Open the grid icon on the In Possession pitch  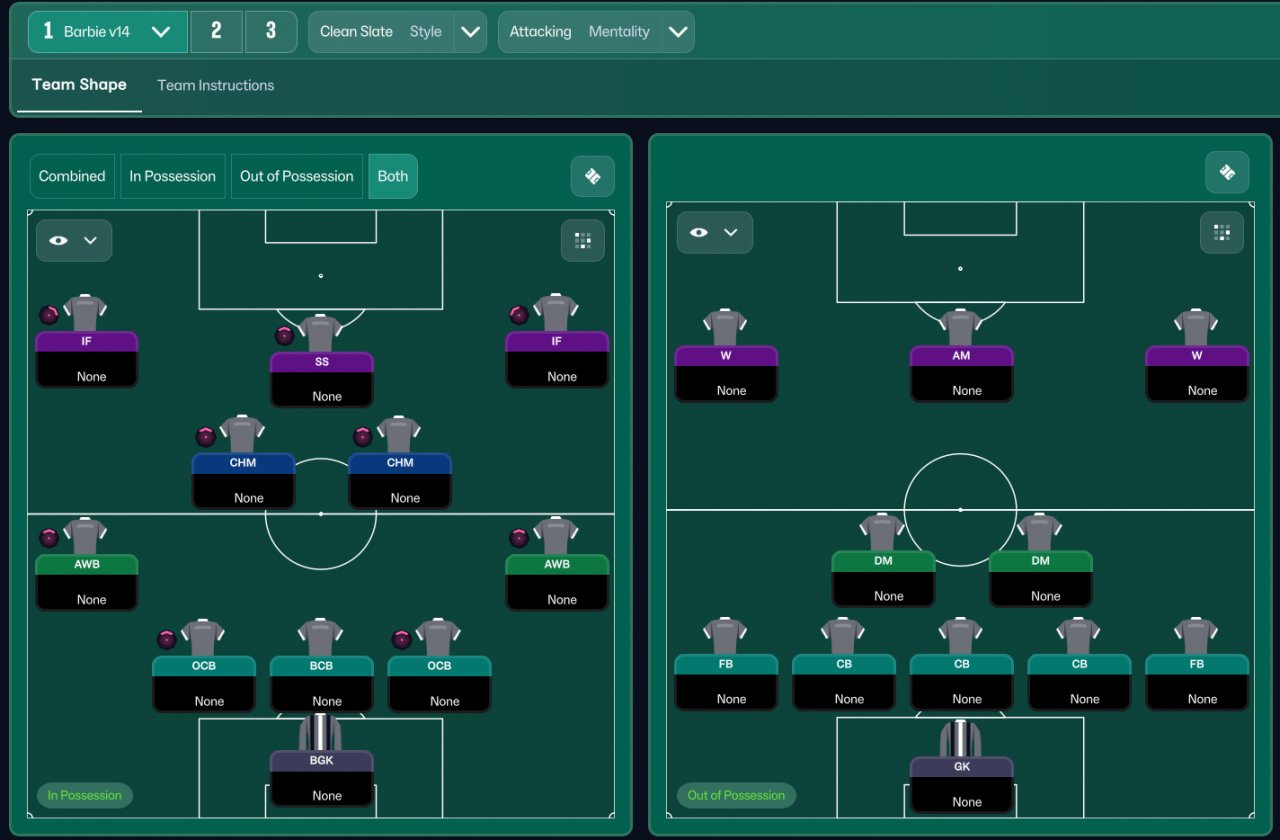tap(583, 240)
